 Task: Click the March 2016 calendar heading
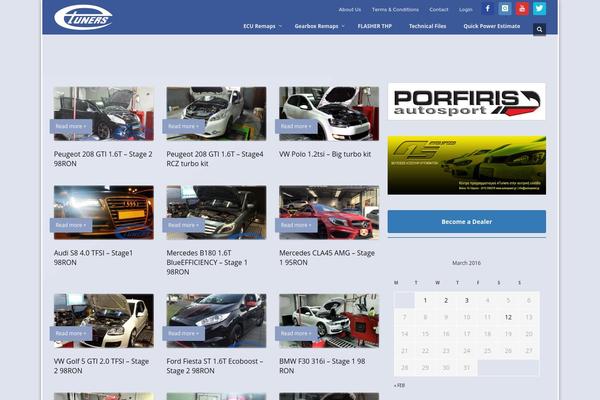coord(466,263)
